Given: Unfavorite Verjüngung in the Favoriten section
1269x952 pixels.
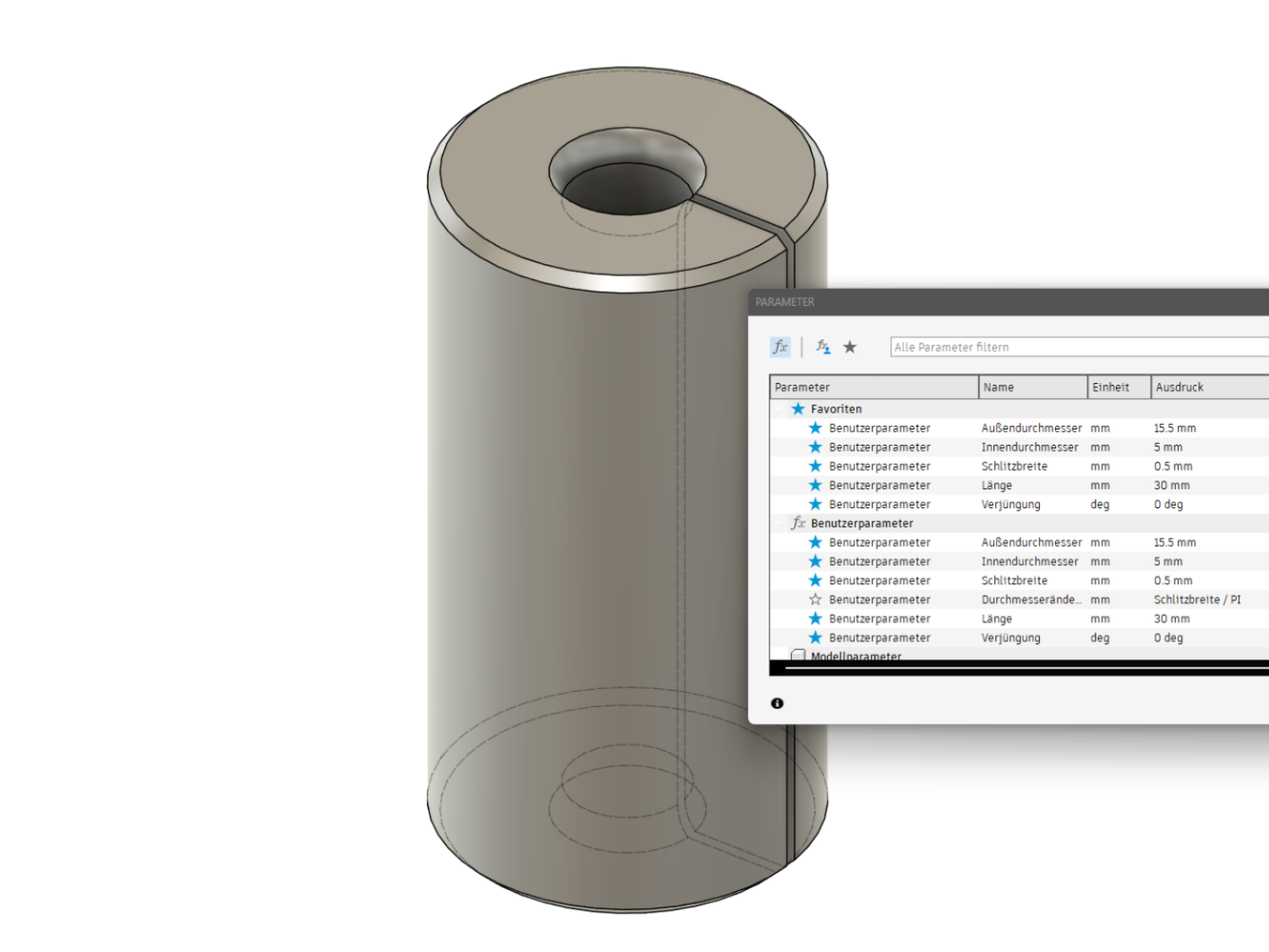Looking at the screenshot, I should (x=815, y=504).
